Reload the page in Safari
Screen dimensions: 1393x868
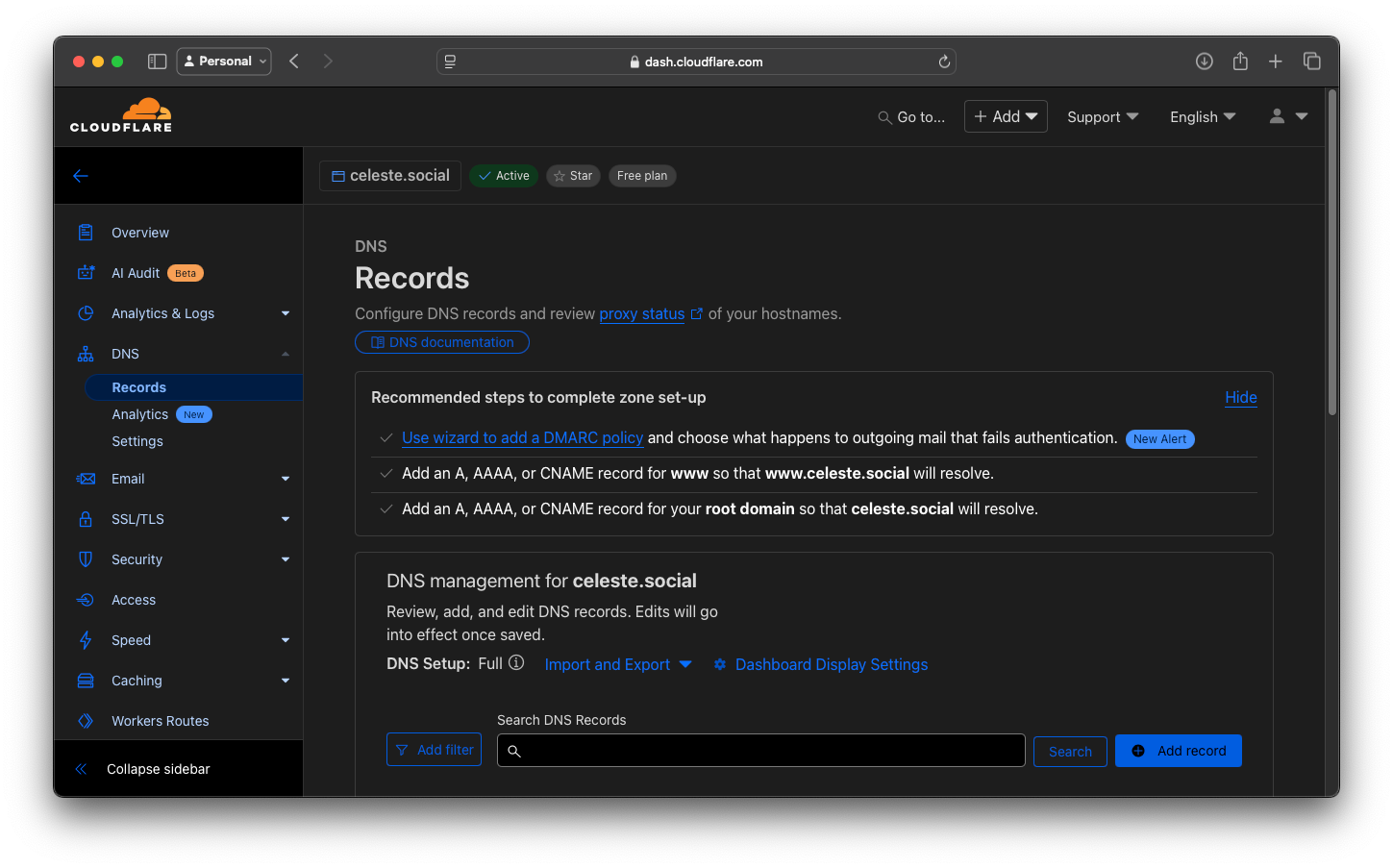tap(944, 62)
